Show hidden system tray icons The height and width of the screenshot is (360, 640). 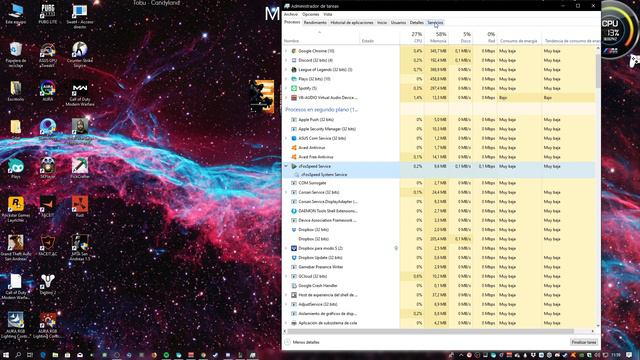[x=461, y=355]
